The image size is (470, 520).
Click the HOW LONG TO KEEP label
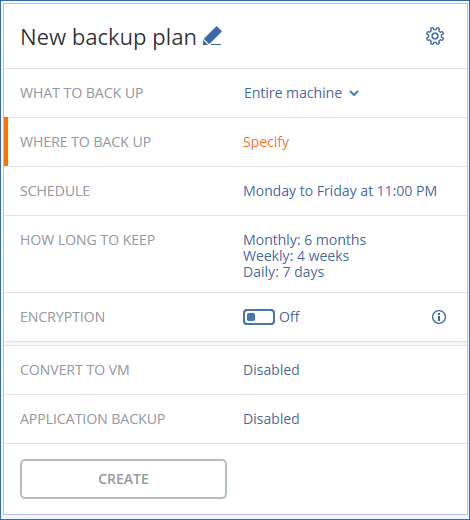pyautogui.click(x=88, y=240)
